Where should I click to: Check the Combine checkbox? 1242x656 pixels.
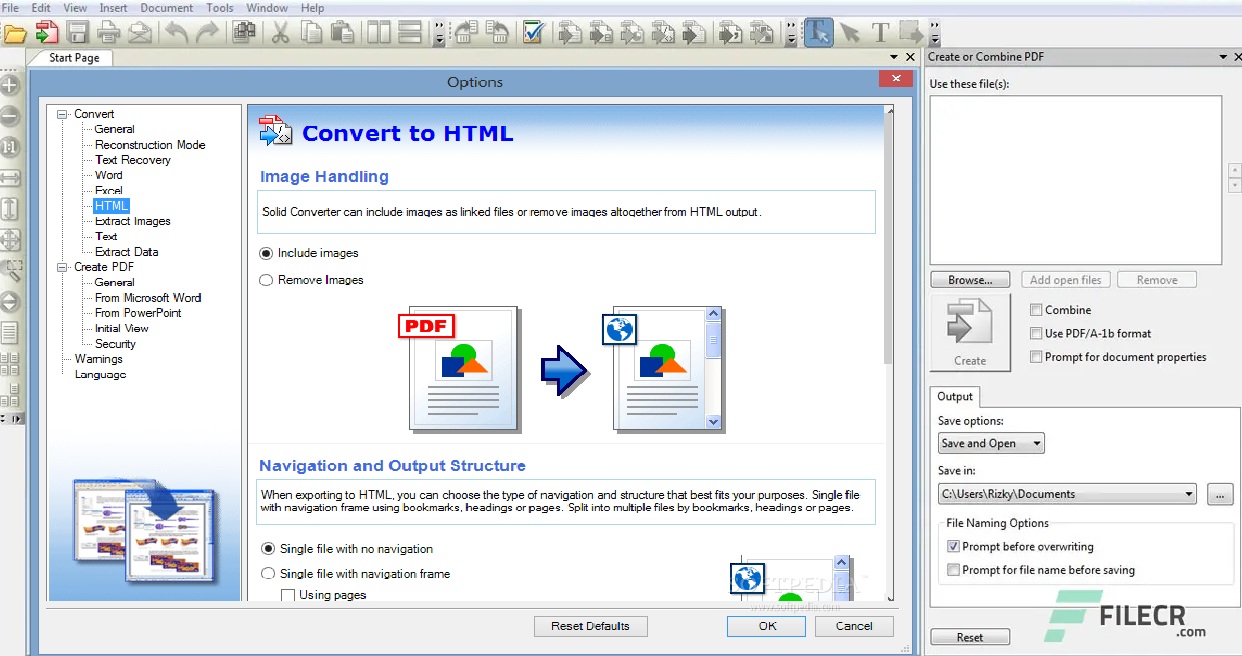click(x=1036, y=310)
